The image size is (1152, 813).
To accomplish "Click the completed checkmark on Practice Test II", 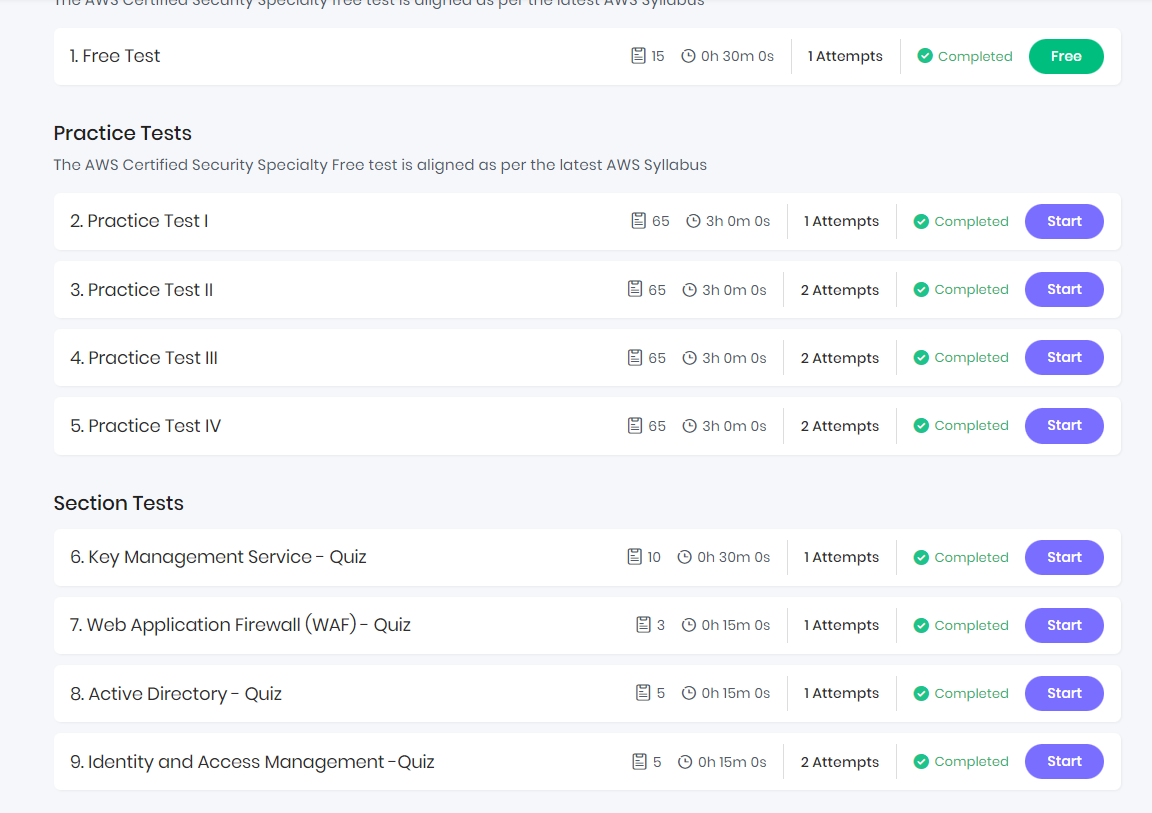I will point(921,289).
